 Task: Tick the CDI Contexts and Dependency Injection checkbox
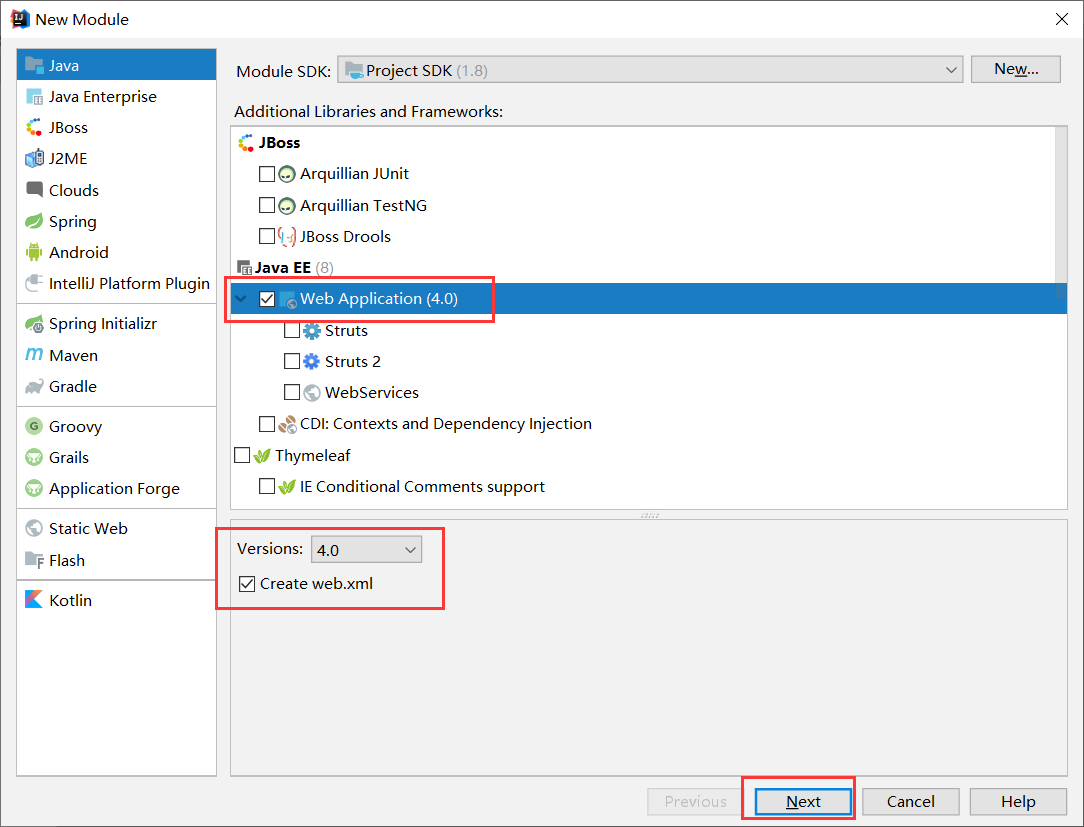click(267, 424)
